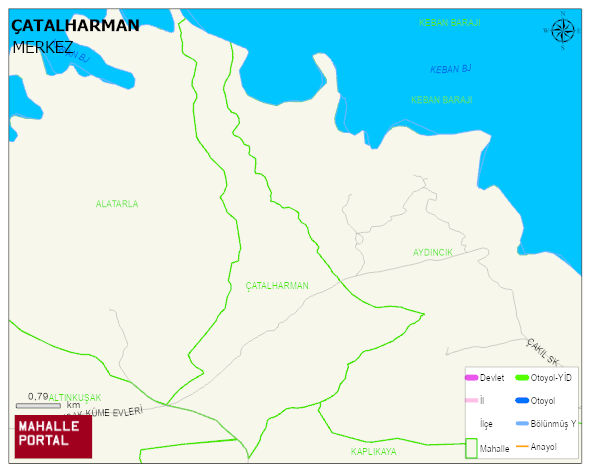Click the 0.79 km scale bar
The width and height of the screenshot is (591, 472).
pyautogui.click(x=38, y=406)
